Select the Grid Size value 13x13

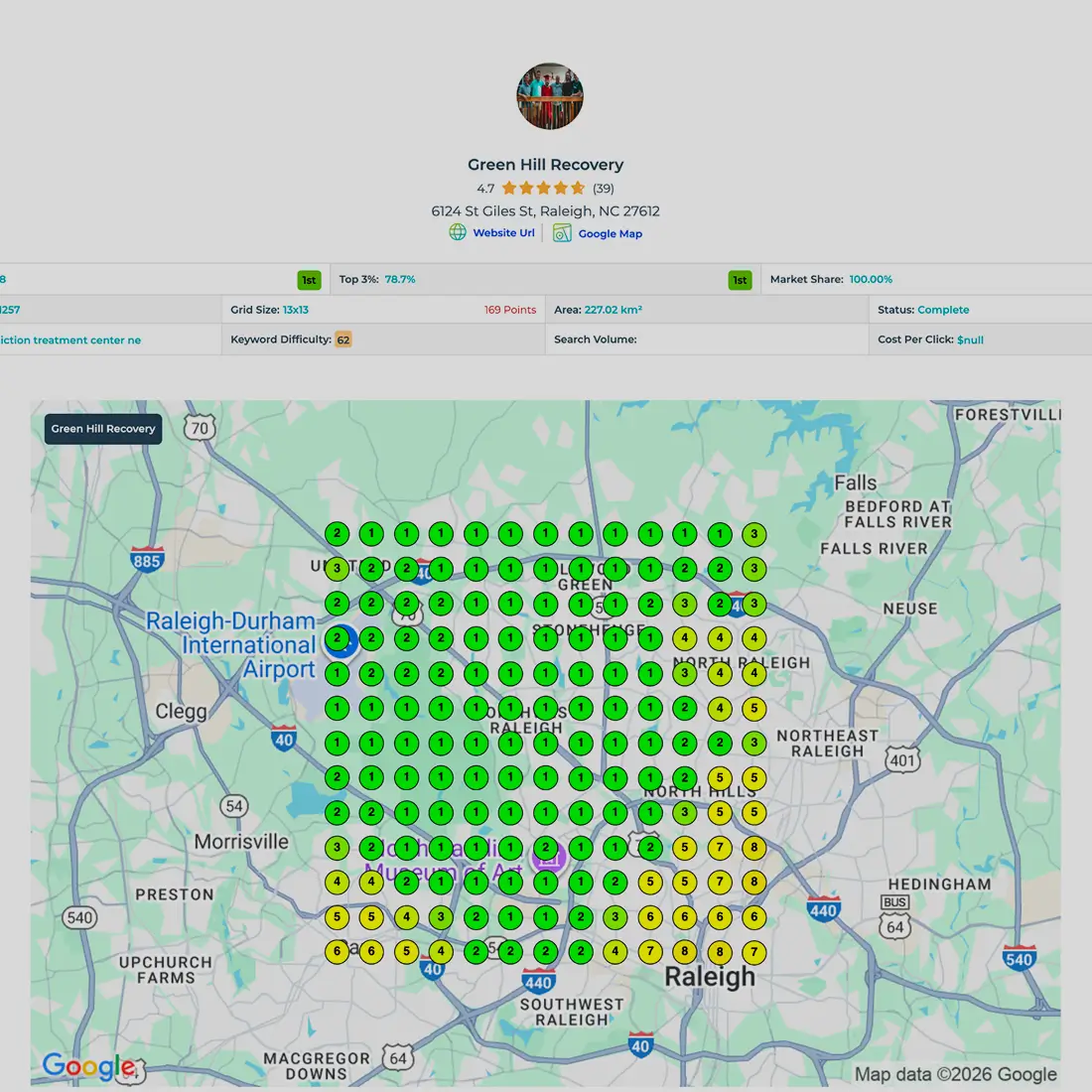[295, 310]
